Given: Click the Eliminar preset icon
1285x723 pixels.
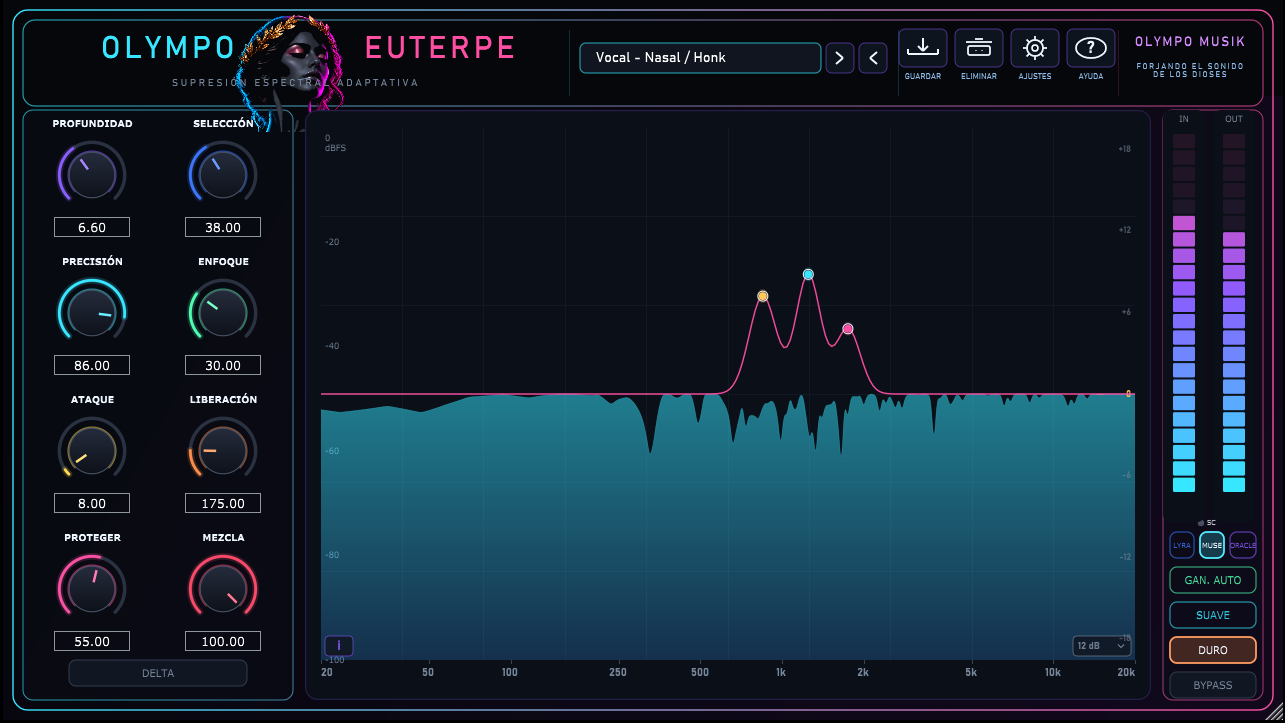Looking at the screenshot, I should tap(979, 48).
